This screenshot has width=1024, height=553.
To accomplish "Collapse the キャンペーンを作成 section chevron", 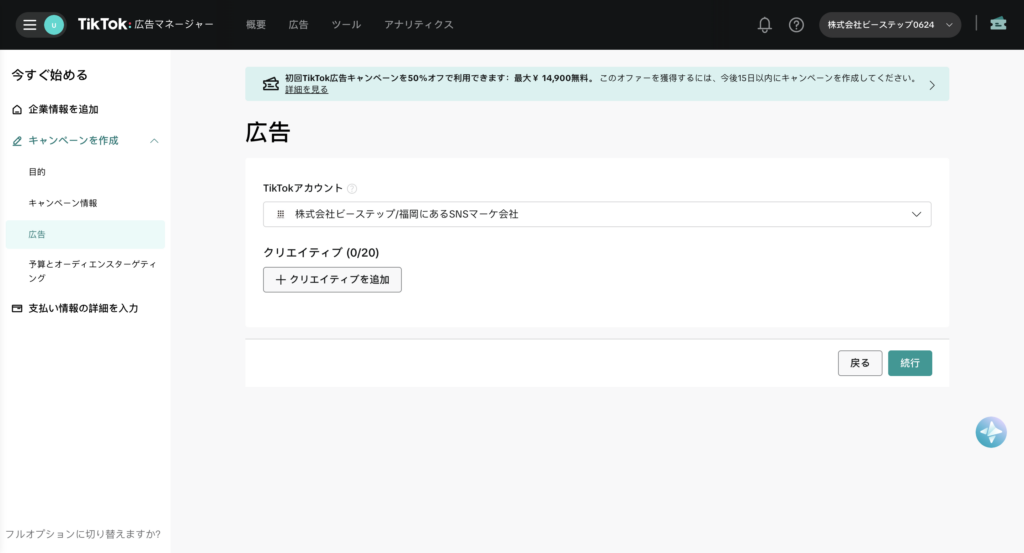I will point(154,141).
